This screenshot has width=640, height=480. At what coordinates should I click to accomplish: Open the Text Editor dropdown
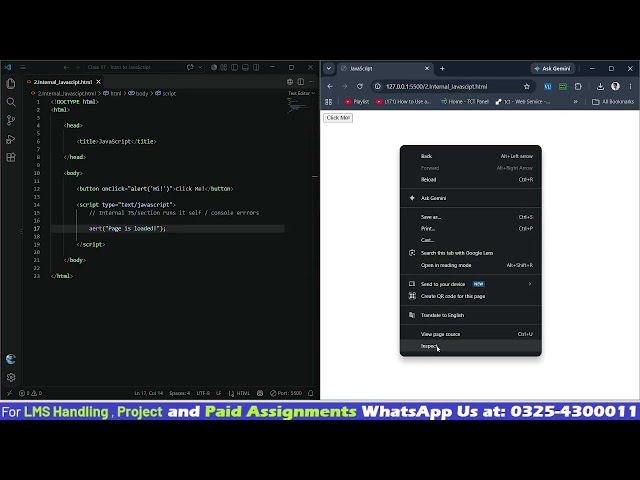click(x=302, y=93)
